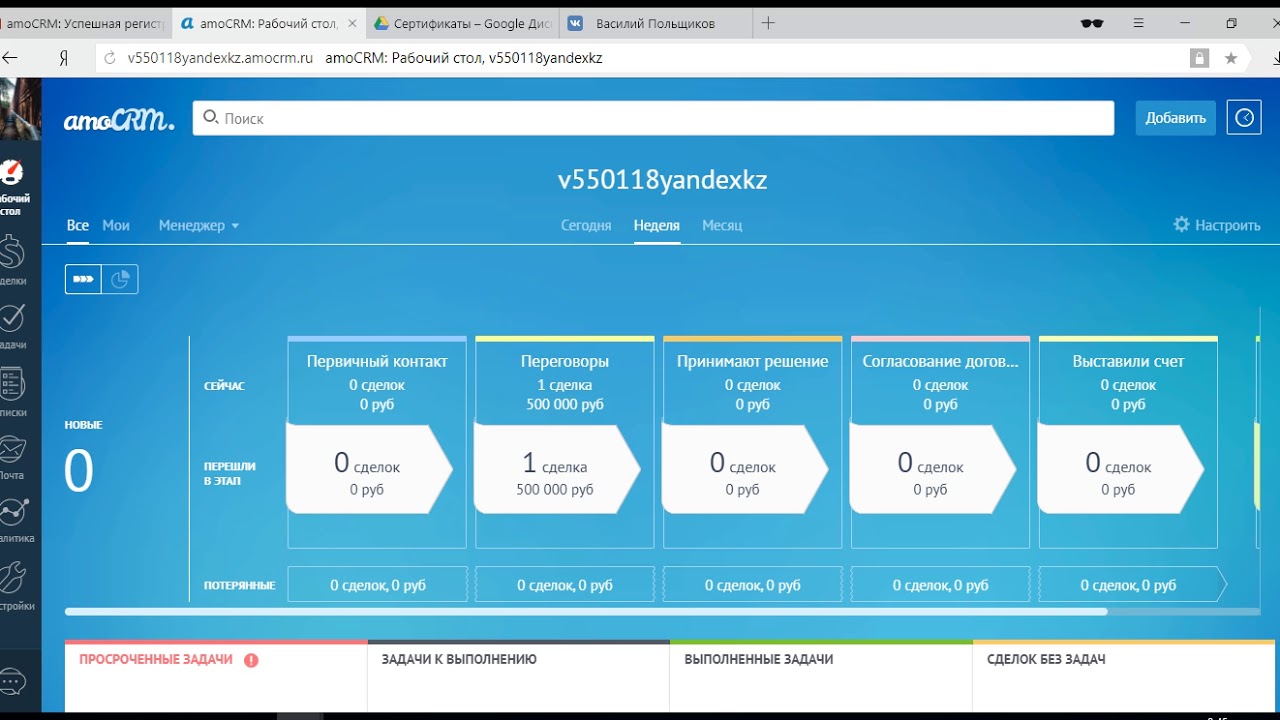Click the 1 сделка 500 000 руб arrow

point(557,469)
